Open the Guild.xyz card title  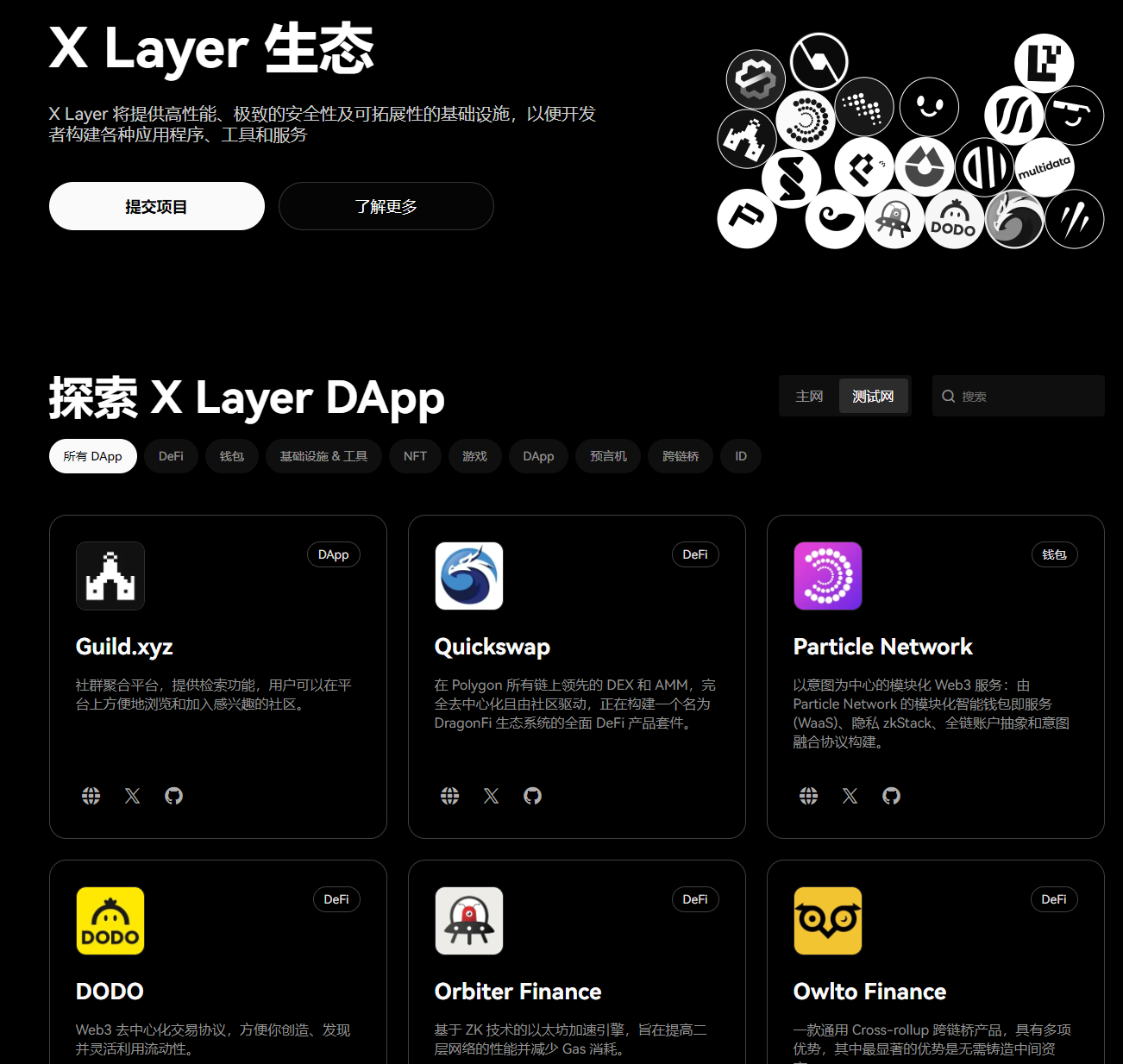point(124,647)
